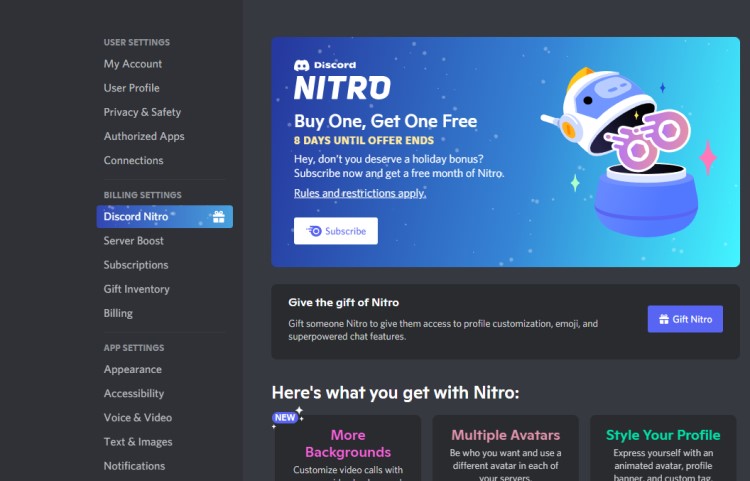Open Privacy & Safety settings
Image resolution: width=750 pixels, height=481 pixels.
click(142, 112)
